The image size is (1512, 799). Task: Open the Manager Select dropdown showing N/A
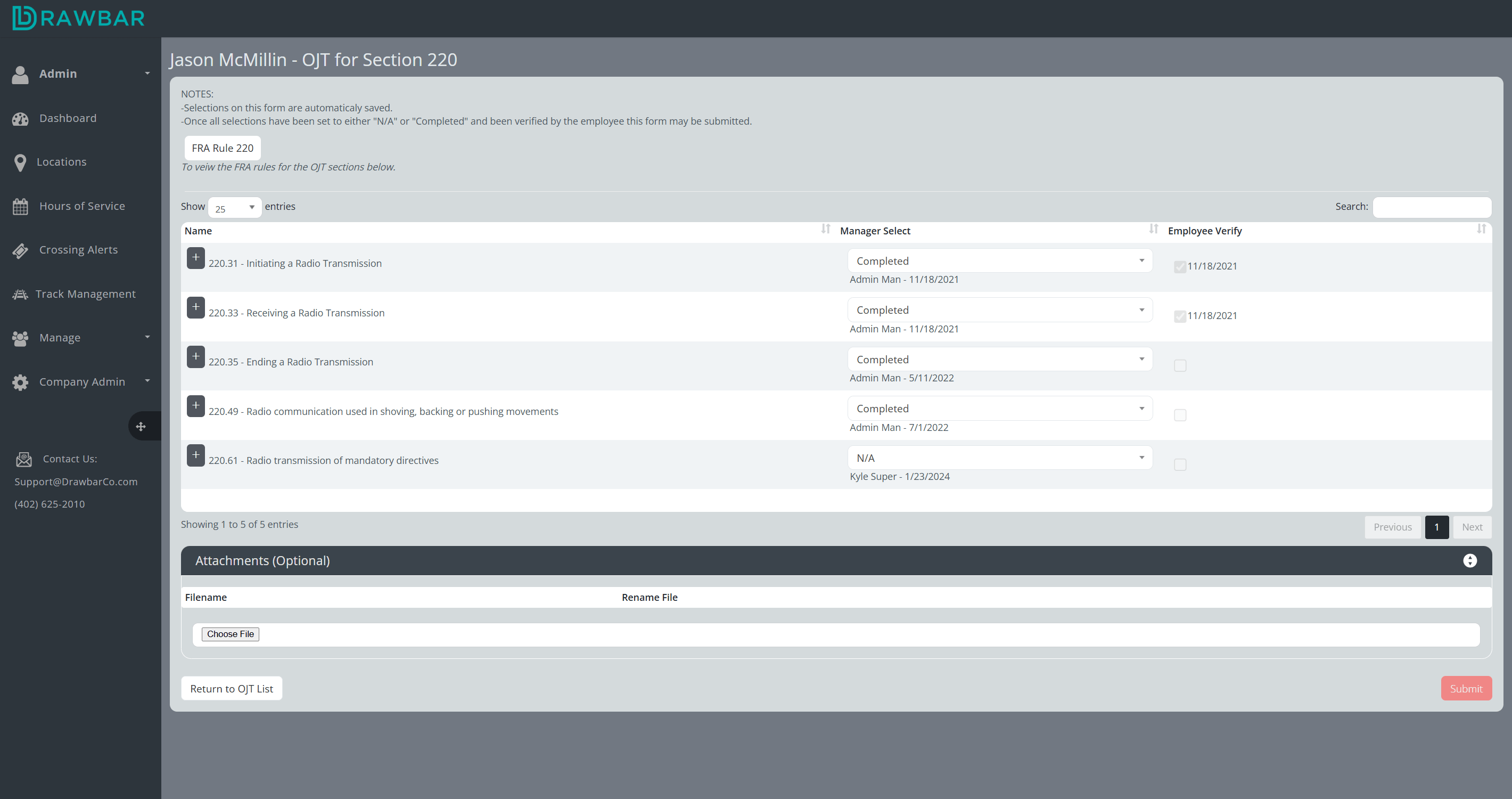1000,458
